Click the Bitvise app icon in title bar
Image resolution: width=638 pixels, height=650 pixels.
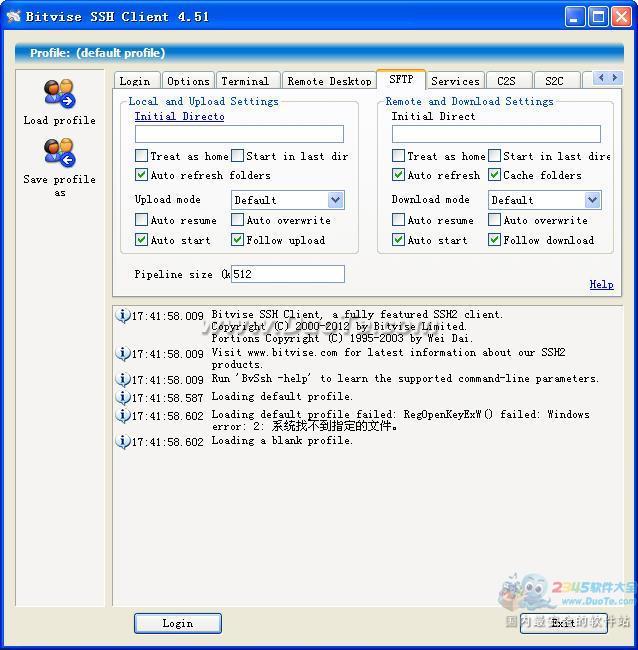point(13,17)
